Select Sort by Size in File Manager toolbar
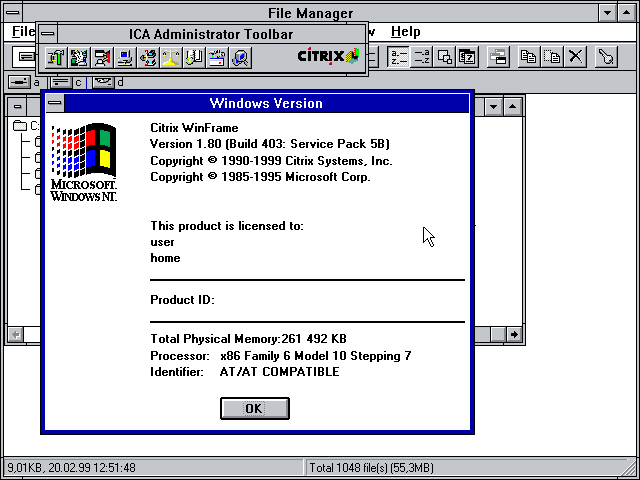Screen dimensions: 640x480 [444, 57]
